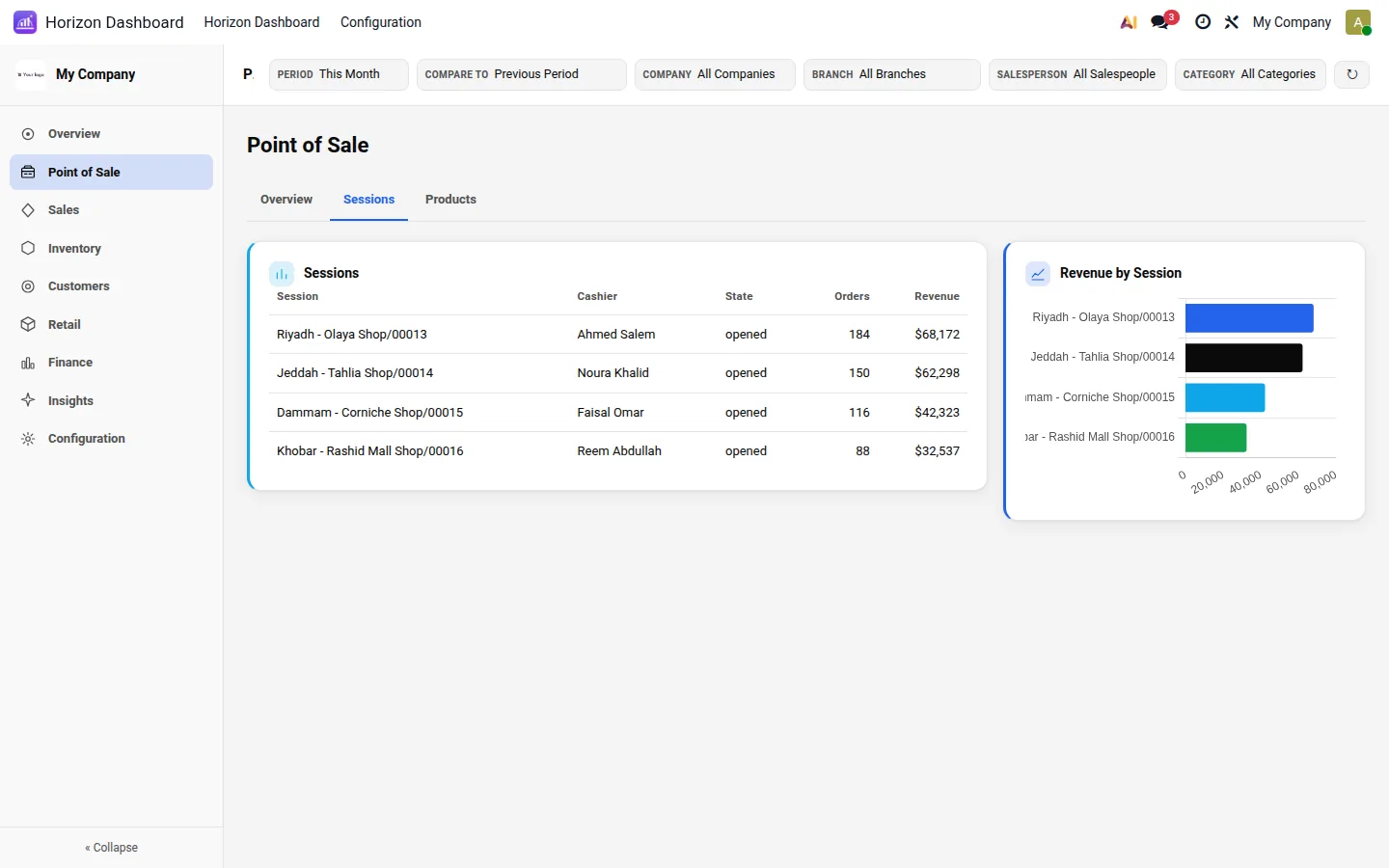Click the Revenue by Session line chart icon
This screenshot has height=868, width=1389.
1038,274
